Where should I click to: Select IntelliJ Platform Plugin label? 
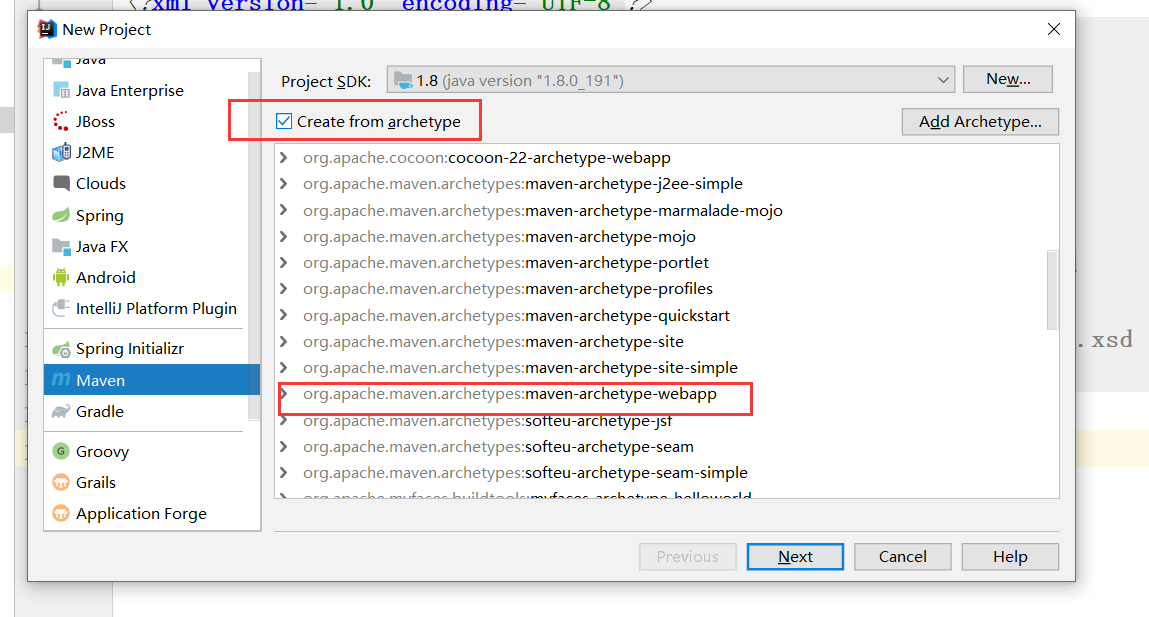156,308
